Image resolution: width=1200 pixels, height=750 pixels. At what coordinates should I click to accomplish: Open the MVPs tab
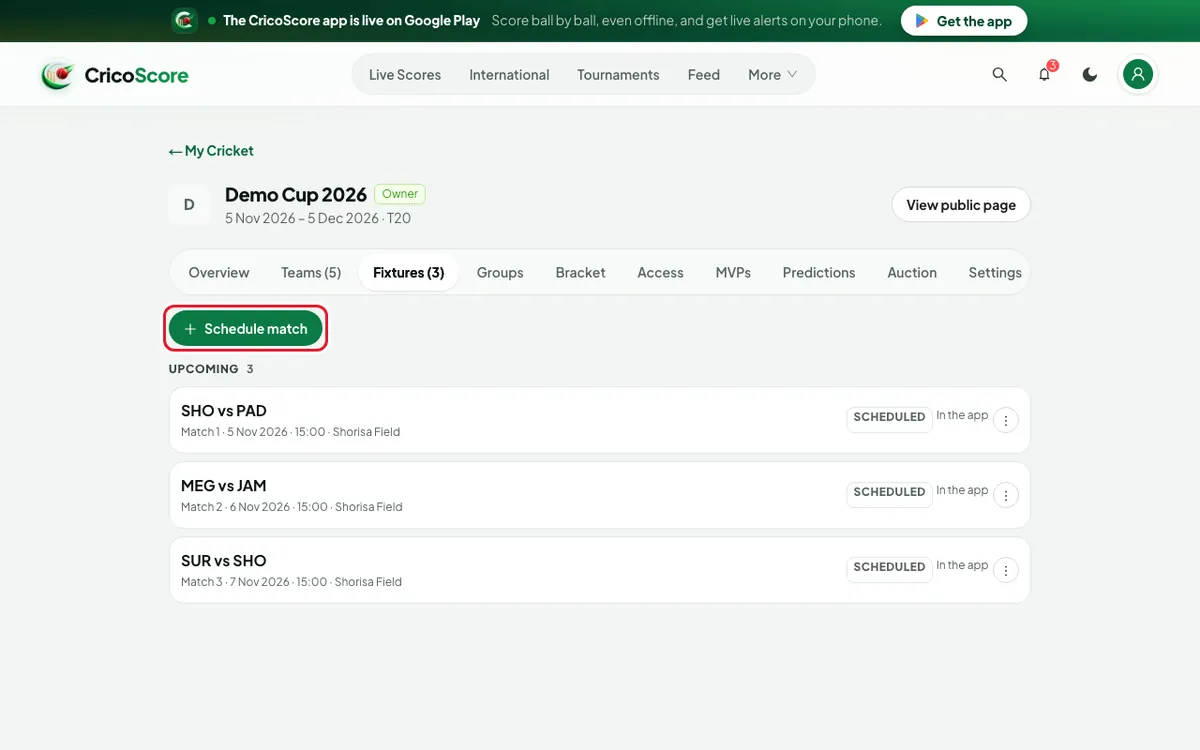[733, 273]
